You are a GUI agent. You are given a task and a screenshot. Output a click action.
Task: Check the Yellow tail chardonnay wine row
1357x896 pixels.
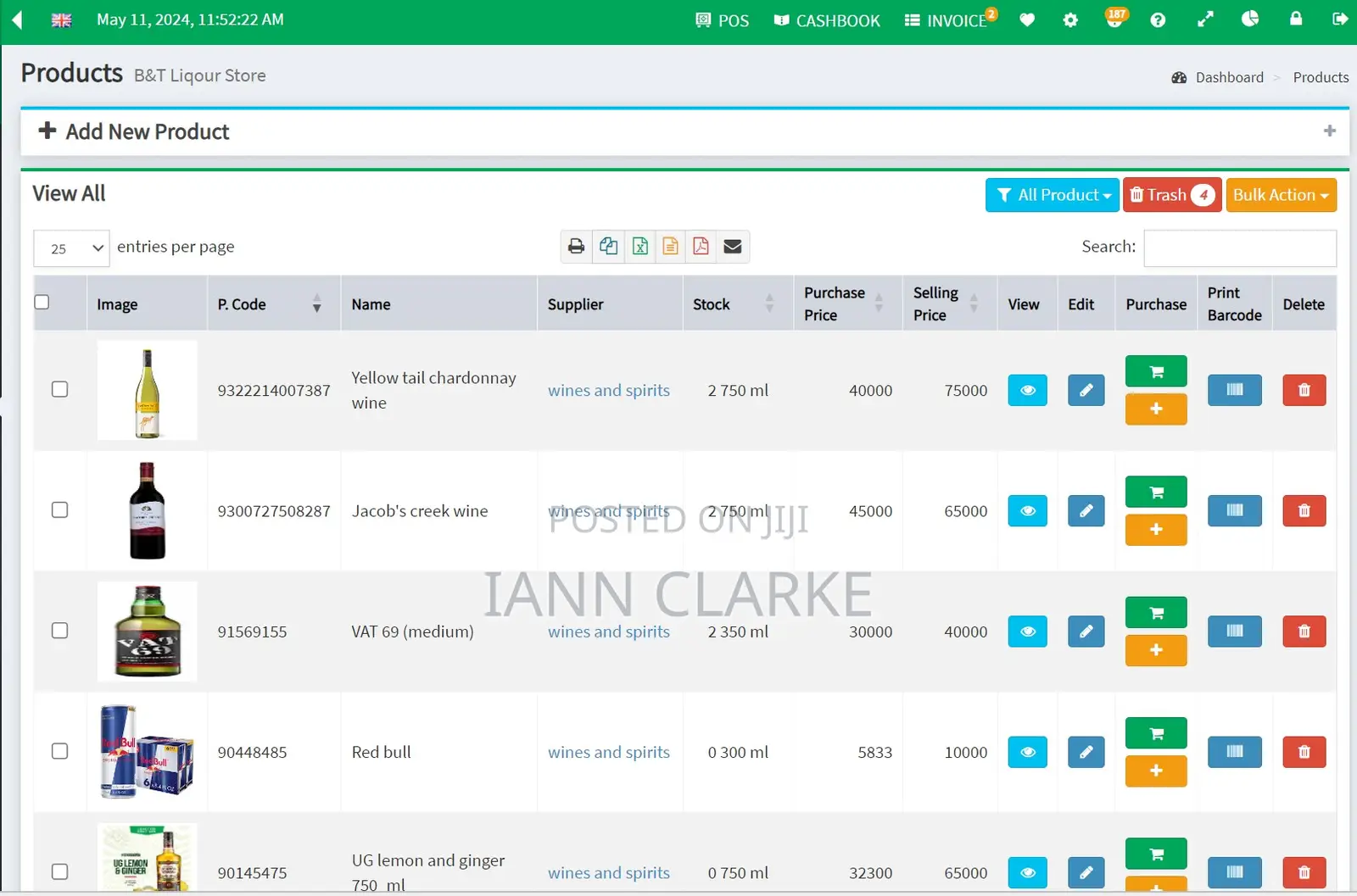pos(59,389)
